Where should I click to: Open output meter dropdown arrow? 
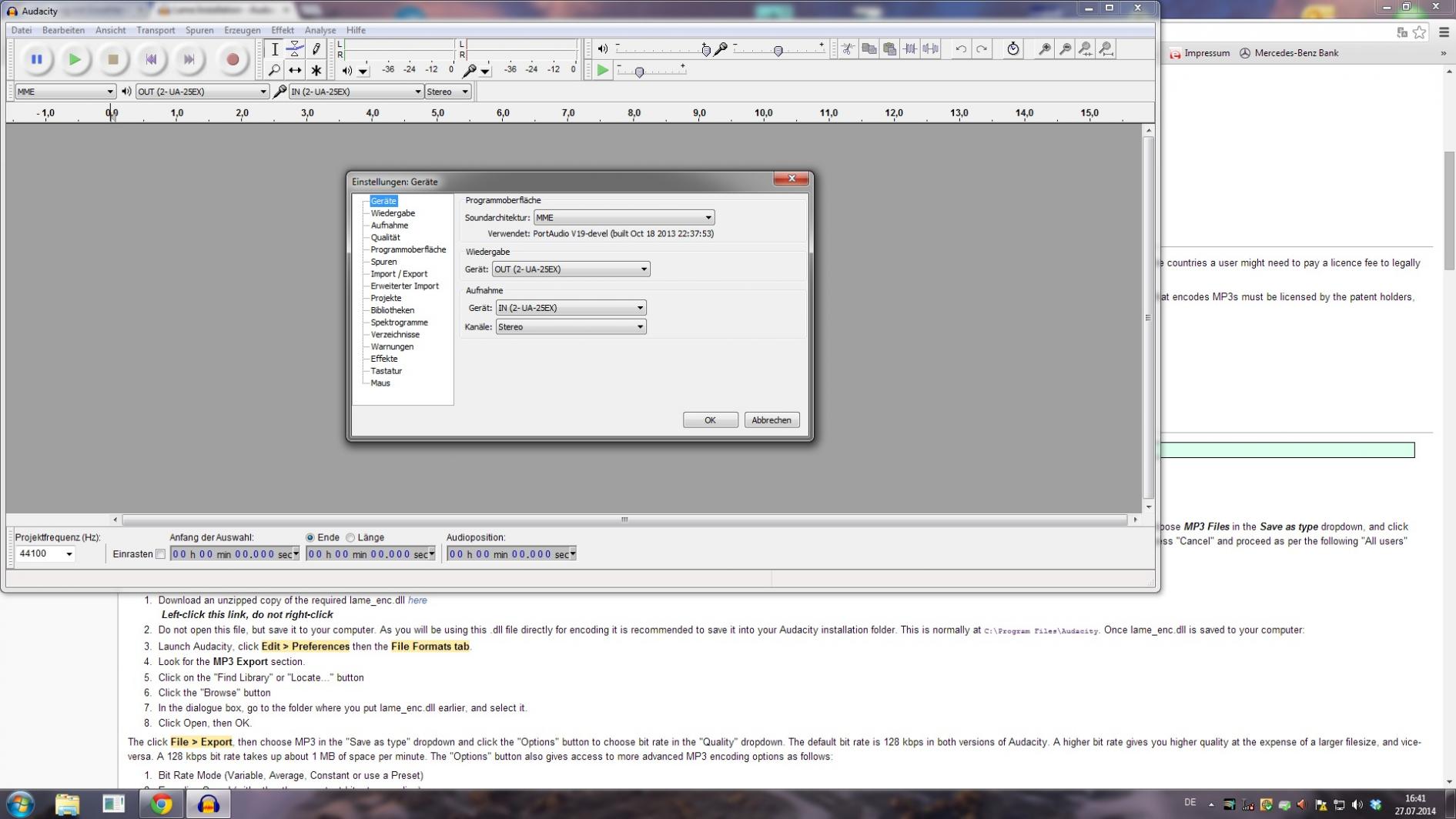(x=363, y=71)
